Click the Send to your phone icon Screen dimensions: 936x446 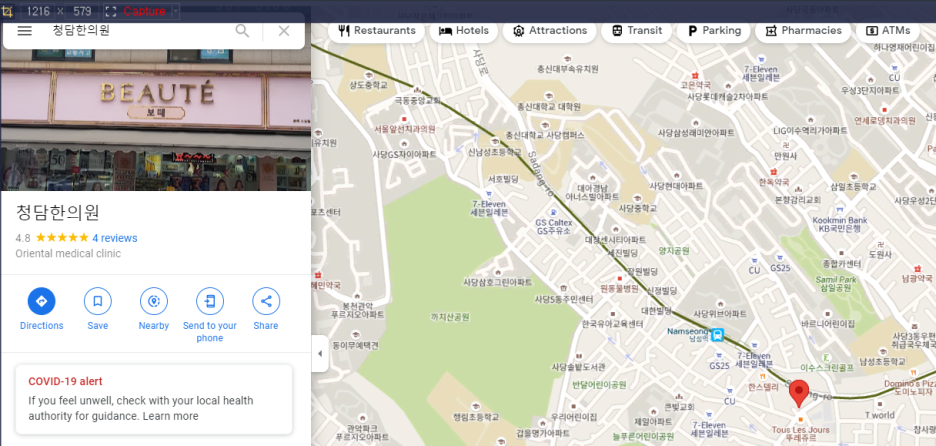click(210, 301)
